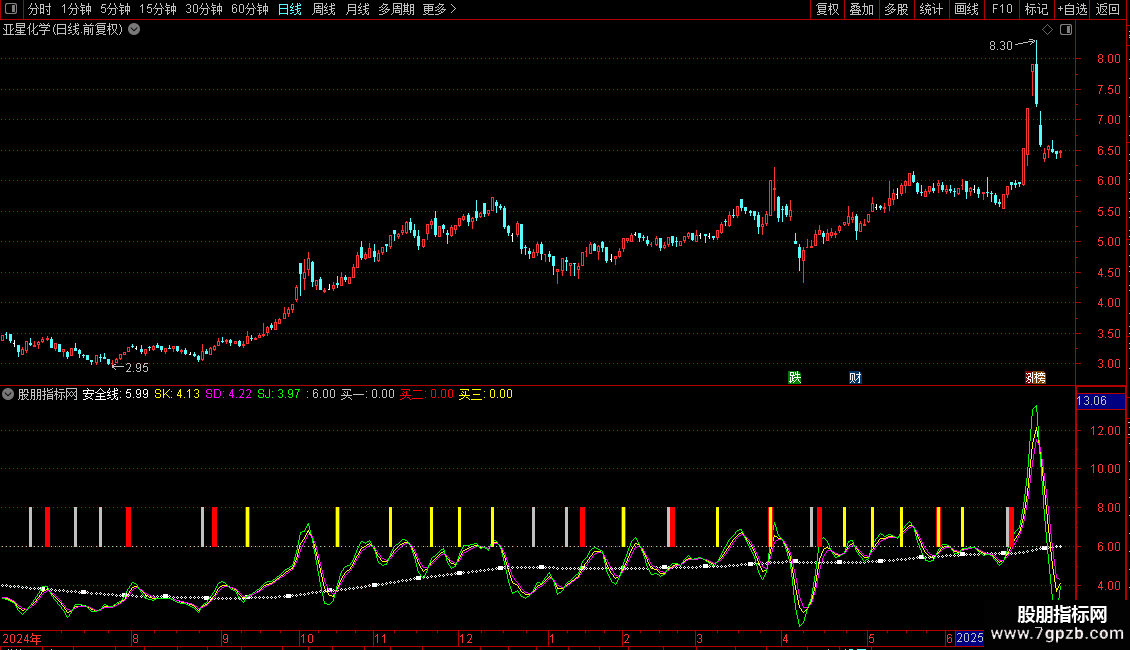The image size is (1130, 650).
Task: Click +自选 to add to watchlist
Action: coord(1072,9)
